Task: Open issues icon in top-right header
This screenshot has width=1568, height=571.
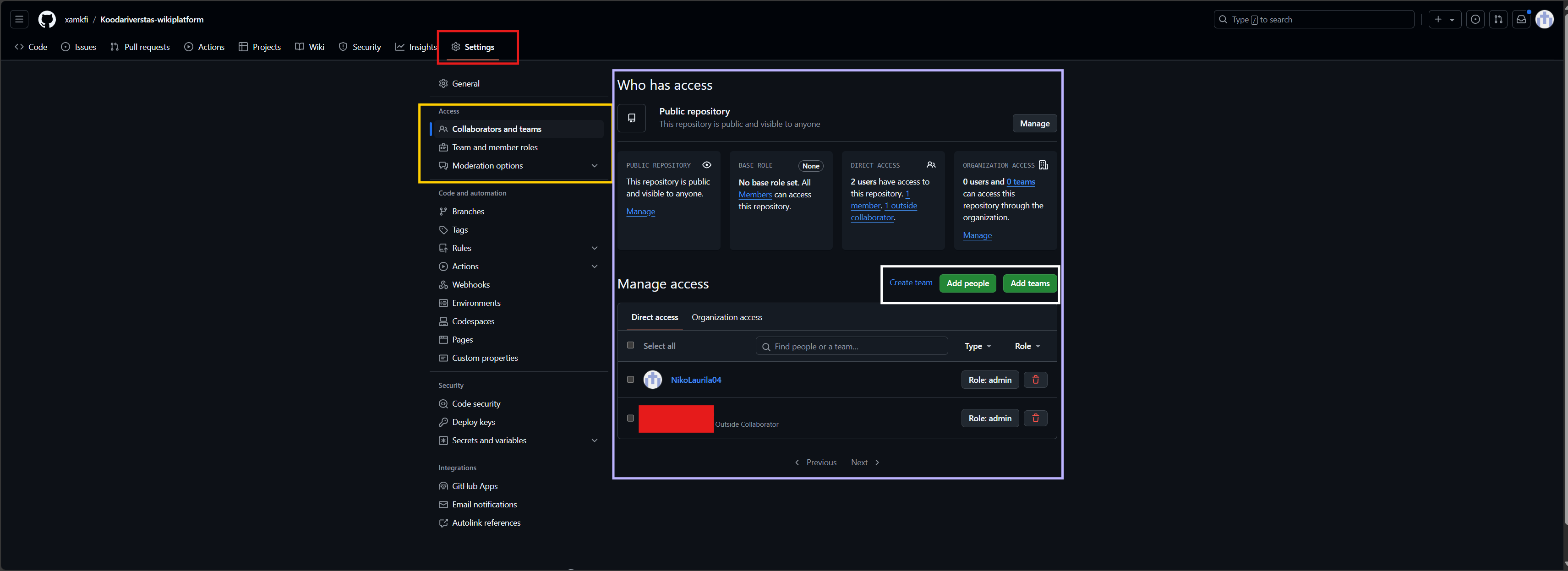Action: (x=1475, y=20)
